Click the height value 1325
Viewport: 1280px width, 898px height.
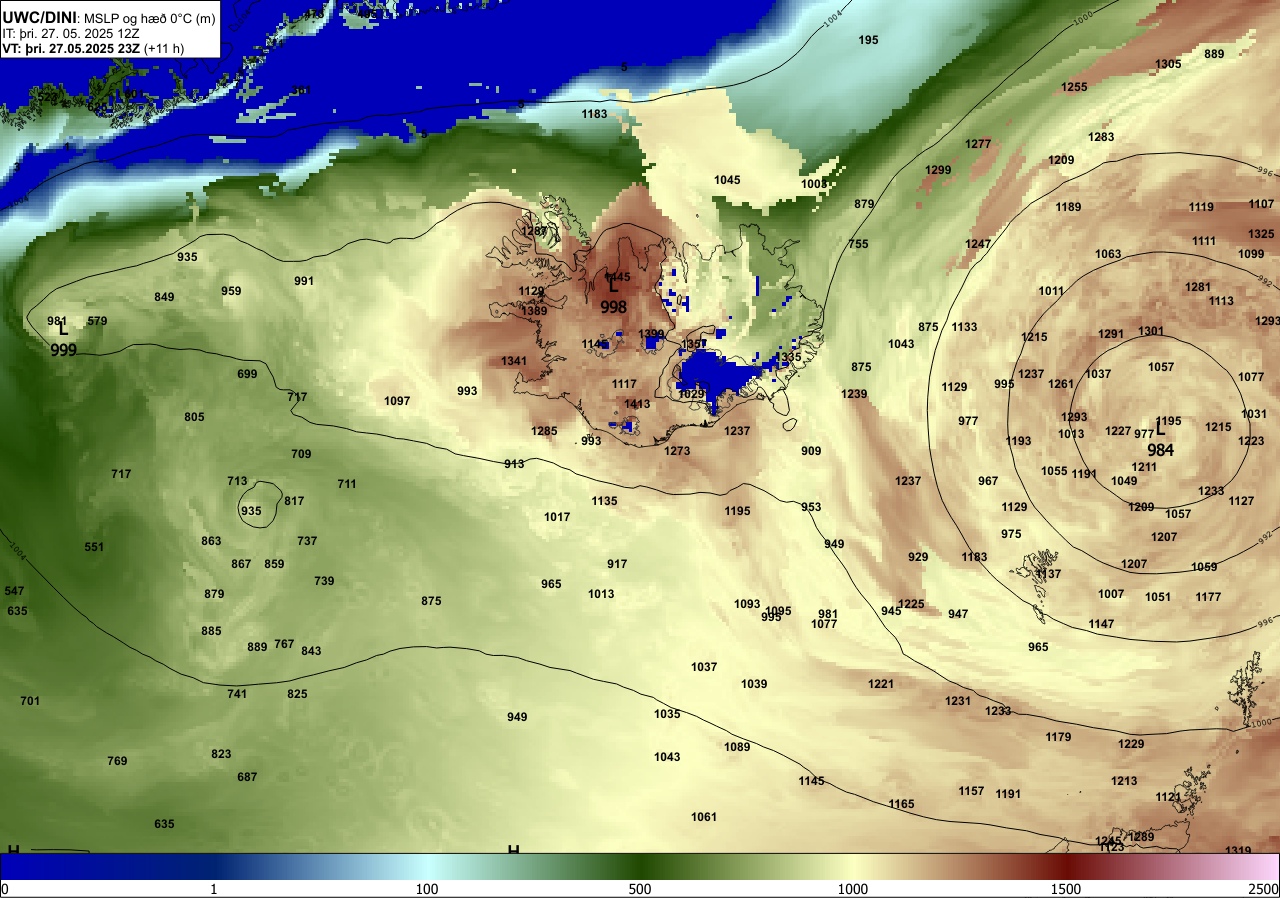pos(1261,234)
